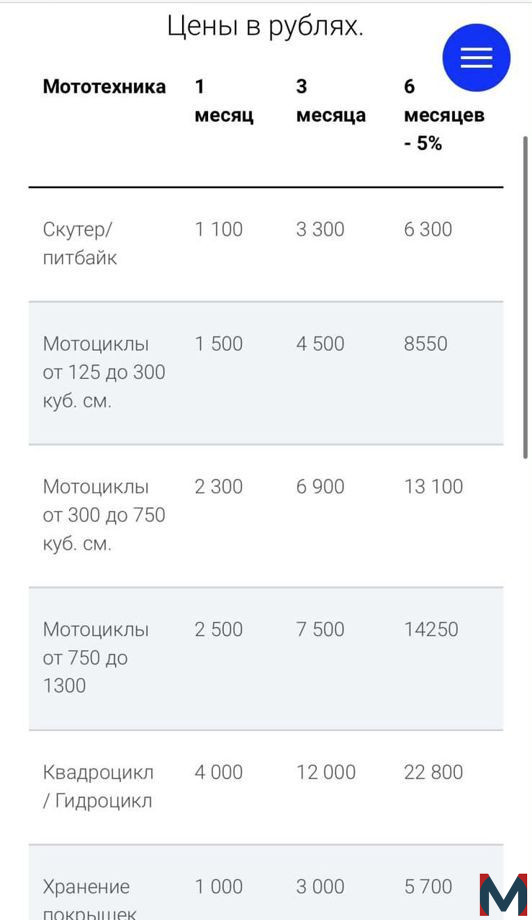This screenshot has width=532, height=920.
Task: Click the Мотоциклы от 750 до 1300 label
Action: pos(96,657)
